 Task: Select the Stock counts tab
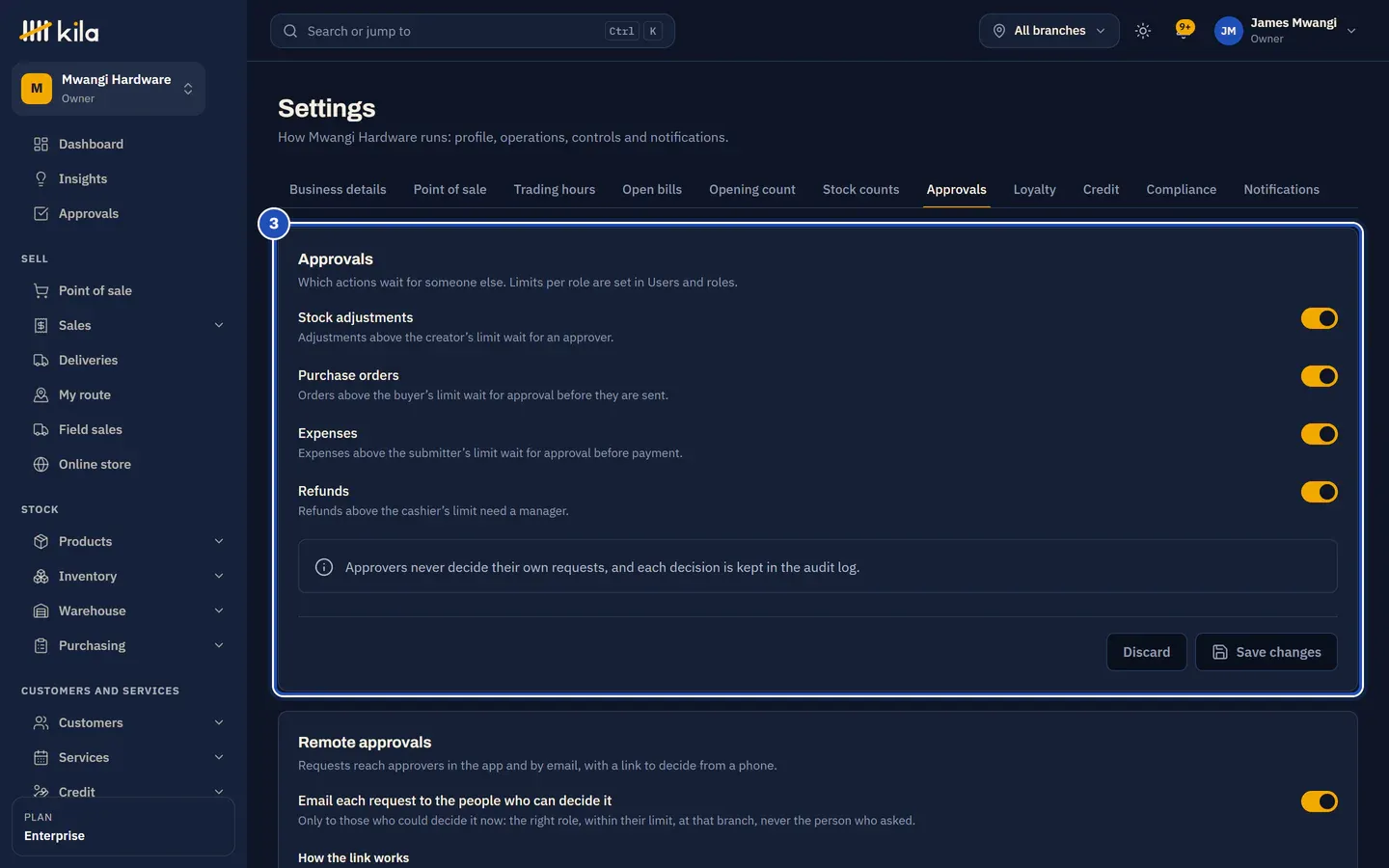click(x=860, y=190)
